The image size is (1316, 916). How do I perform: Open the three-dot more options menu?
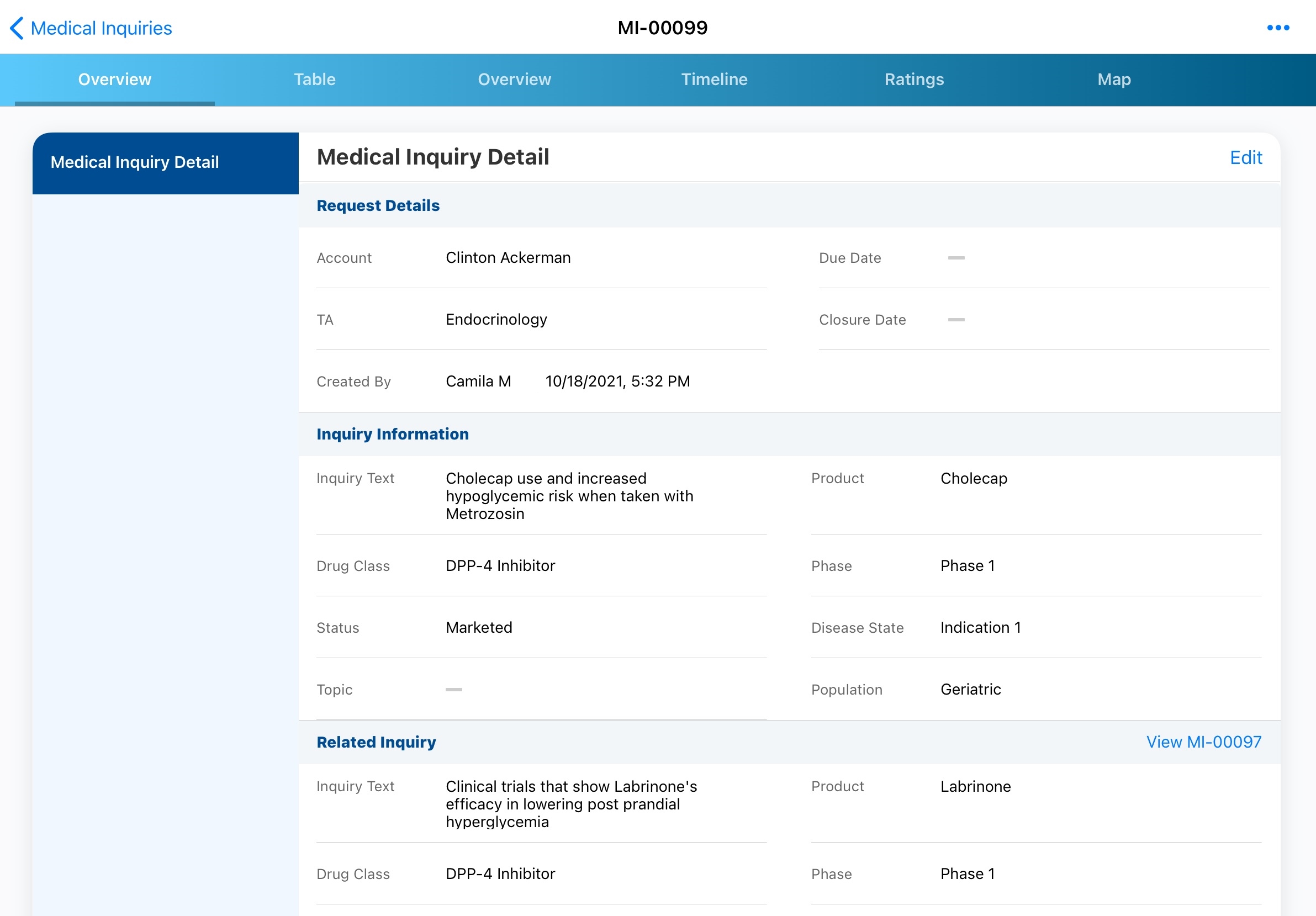1277,28
